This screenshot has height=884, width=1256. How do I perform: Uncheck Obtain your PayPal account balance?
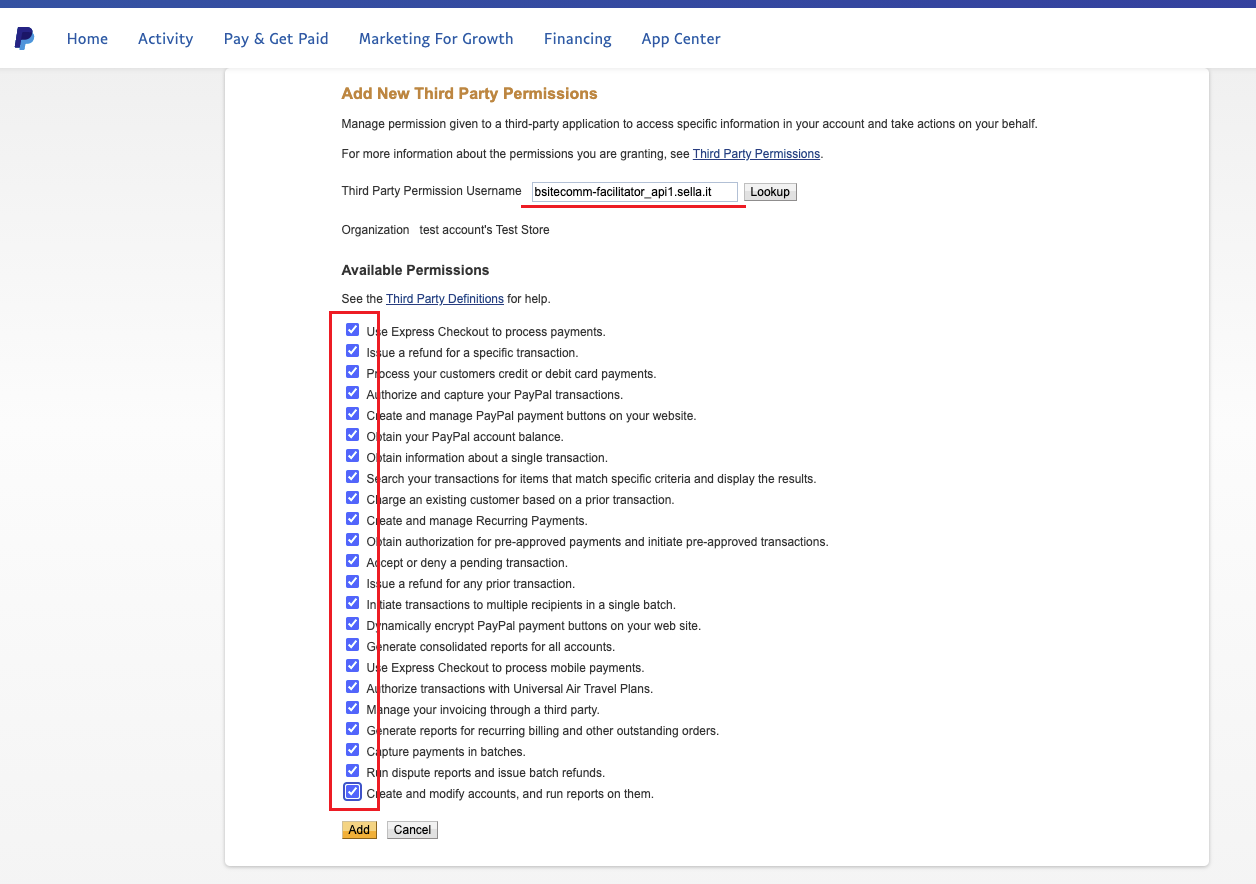point(352,435)
